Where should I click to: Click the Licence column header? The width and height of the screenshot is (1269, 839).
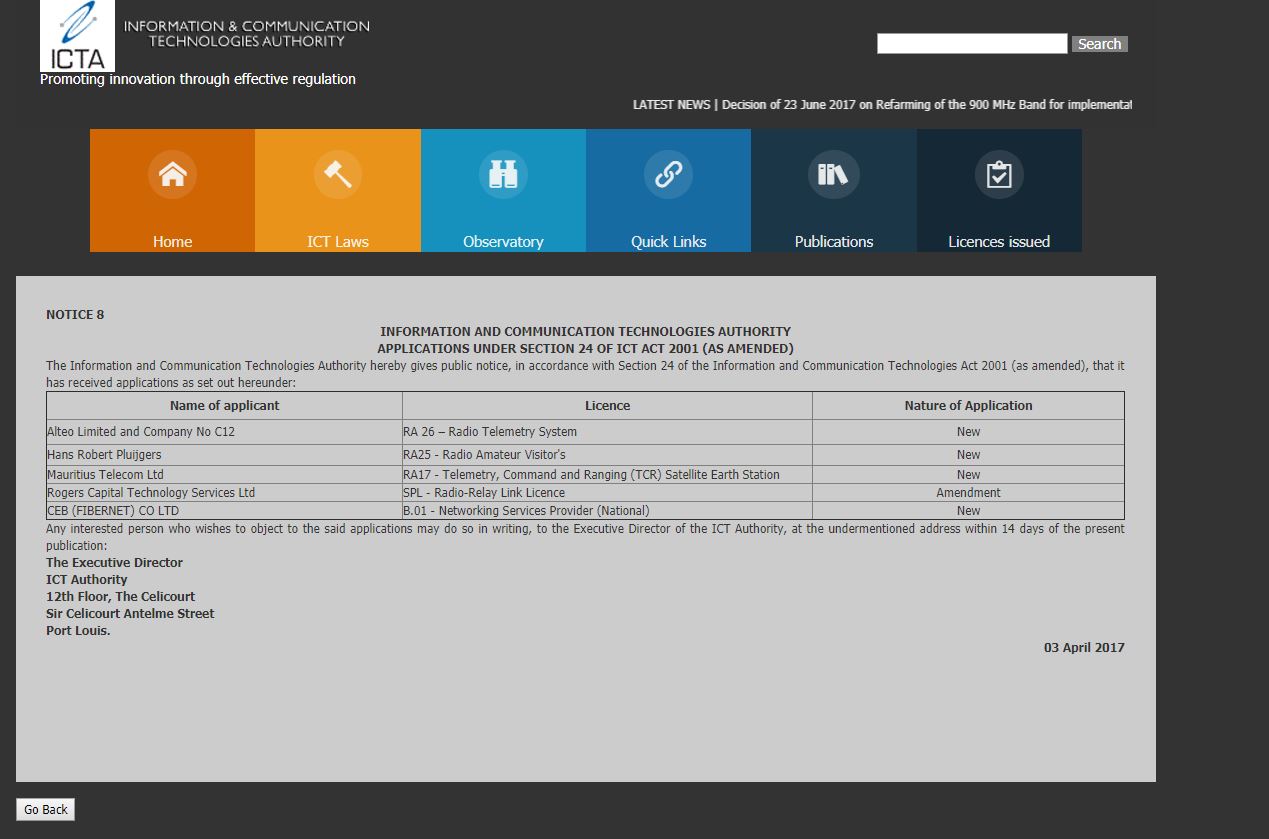[607, 405]
